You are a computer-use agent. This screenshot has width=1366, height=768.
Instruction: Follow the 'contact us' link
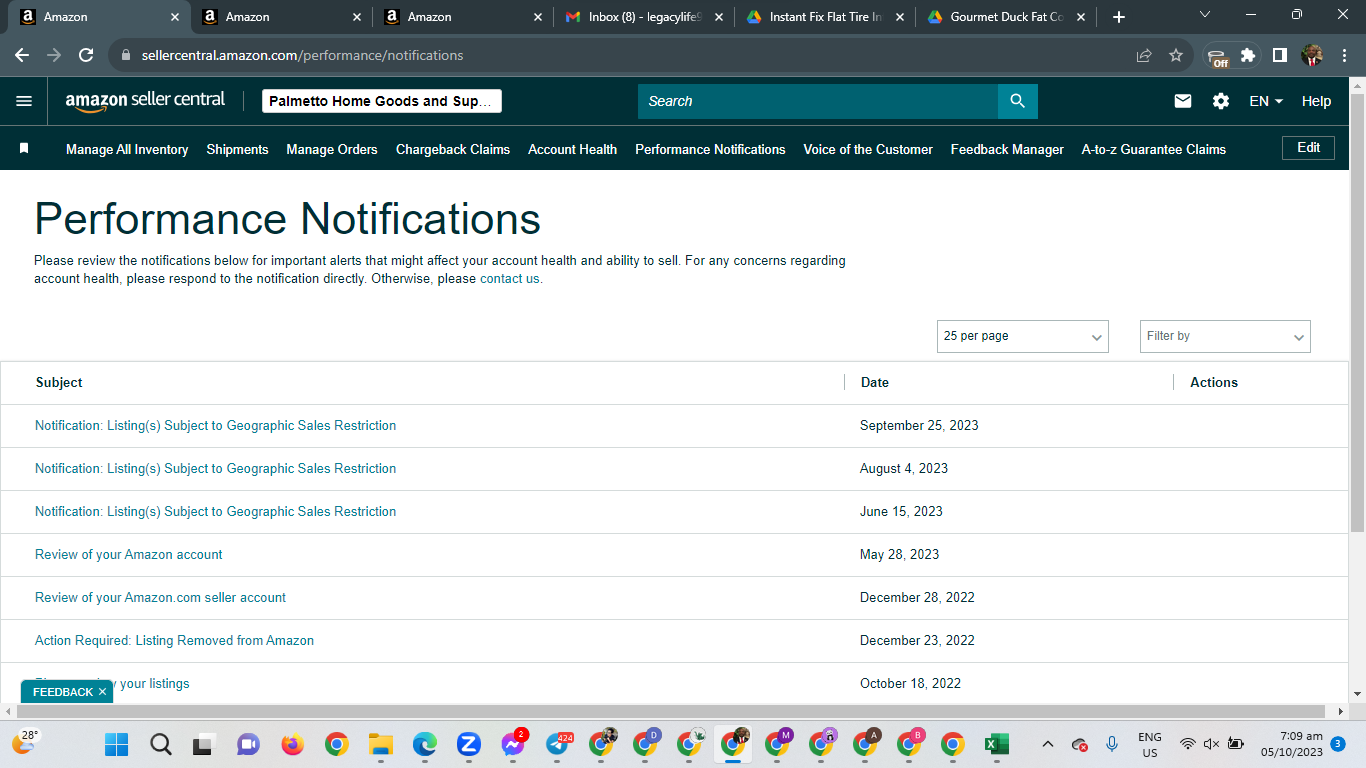point(509,279)
